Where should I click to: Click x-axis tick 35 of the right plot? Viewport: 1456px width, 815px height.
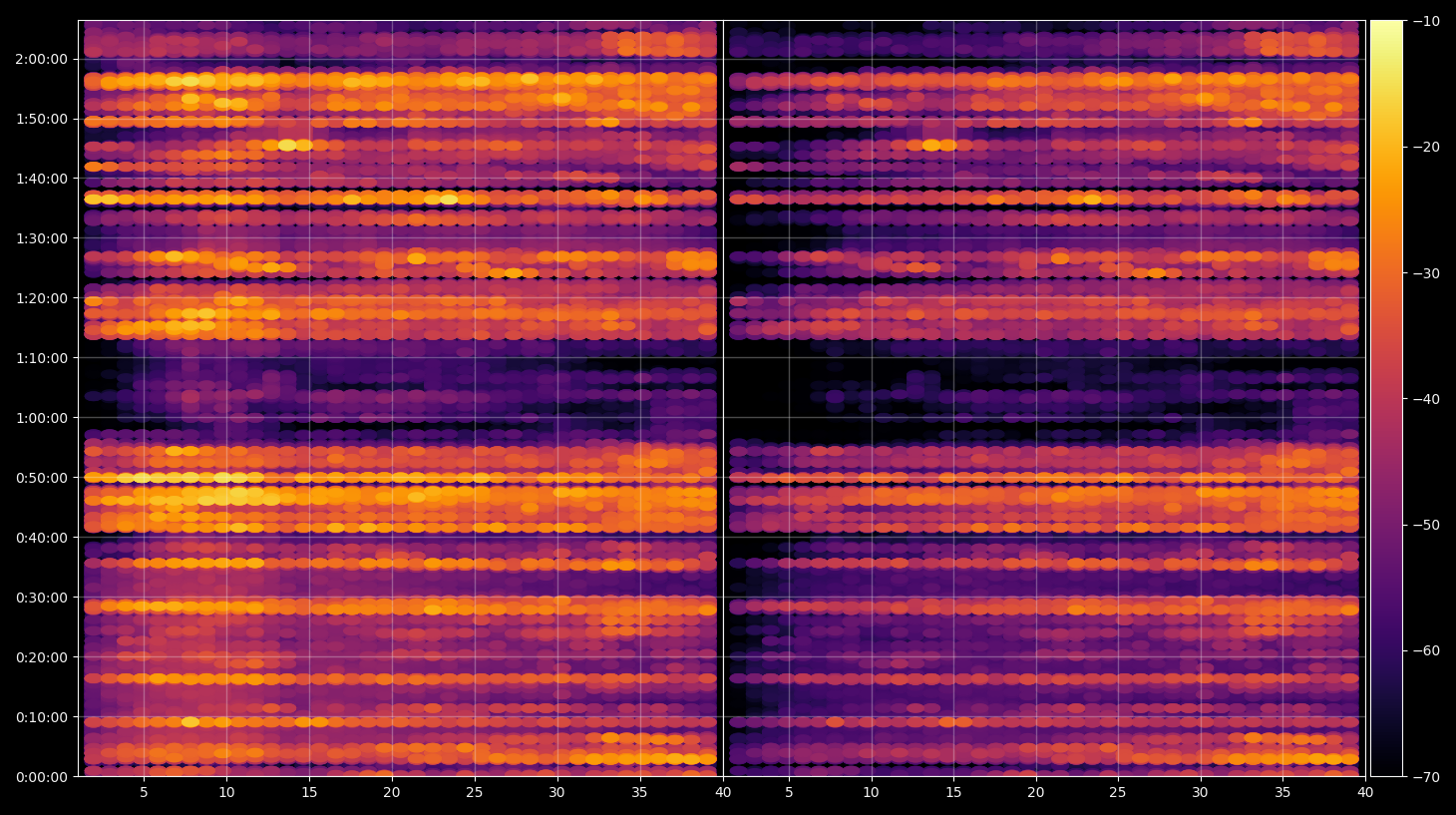tap(1282, 793)
